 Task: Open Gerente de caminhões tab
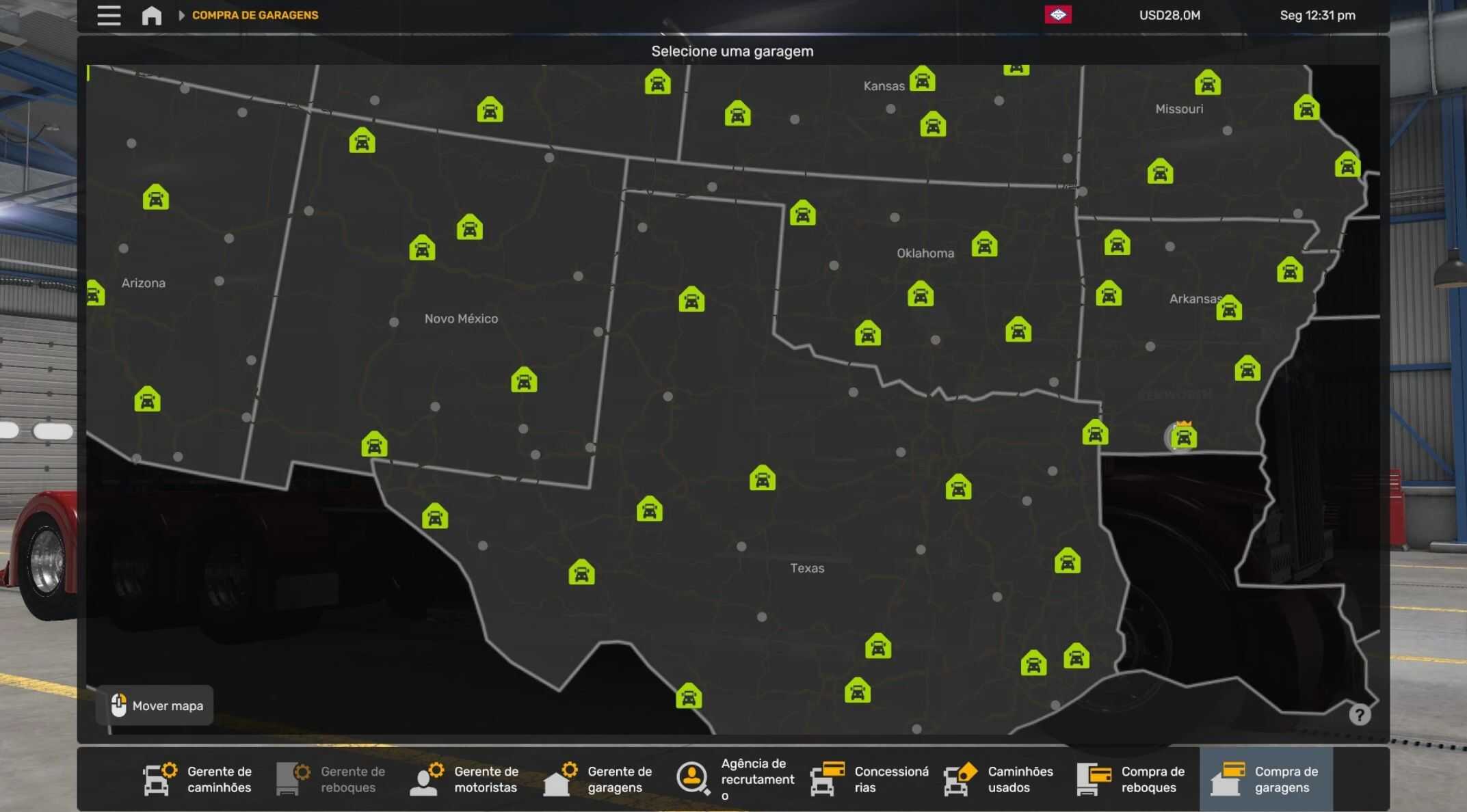pyautogui.click(x=198, y=779)
